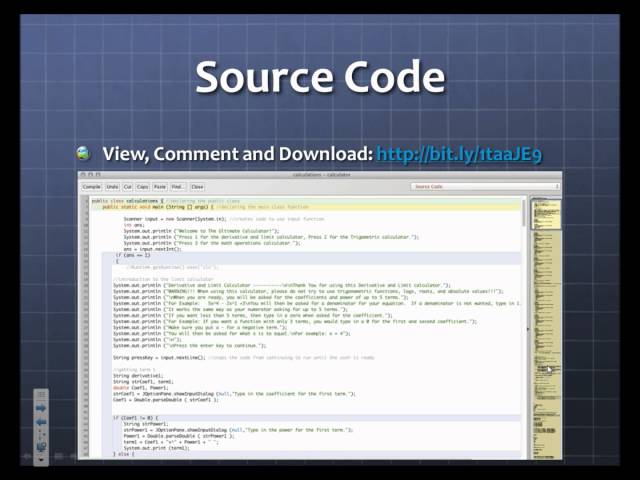640x480 pixels.
Task: Click the globe bullet icon beside View, Comment
Action: click(83, 153)
